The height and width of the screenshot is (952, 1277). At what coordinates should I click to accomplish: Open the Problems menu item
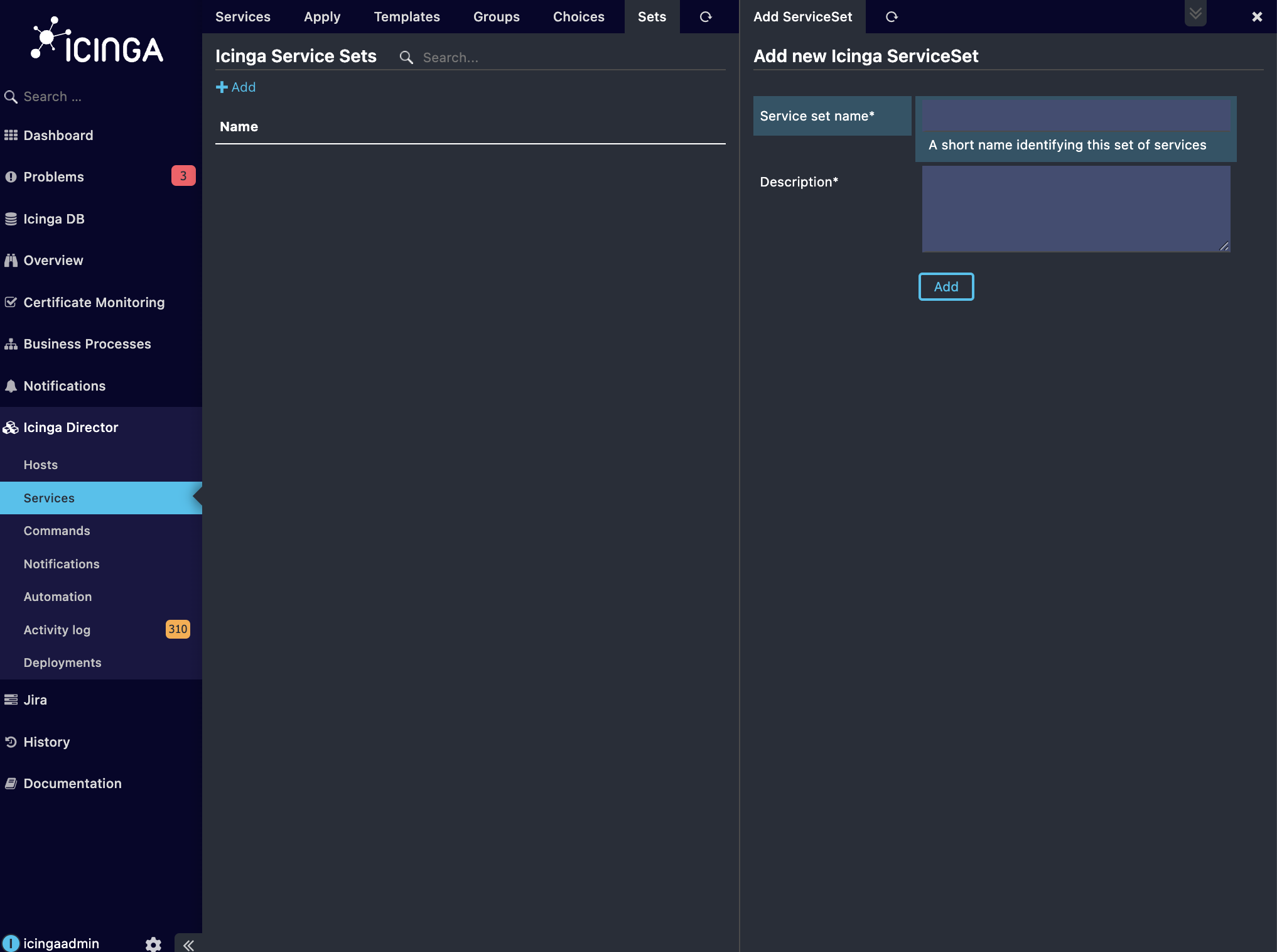point(101,177)
